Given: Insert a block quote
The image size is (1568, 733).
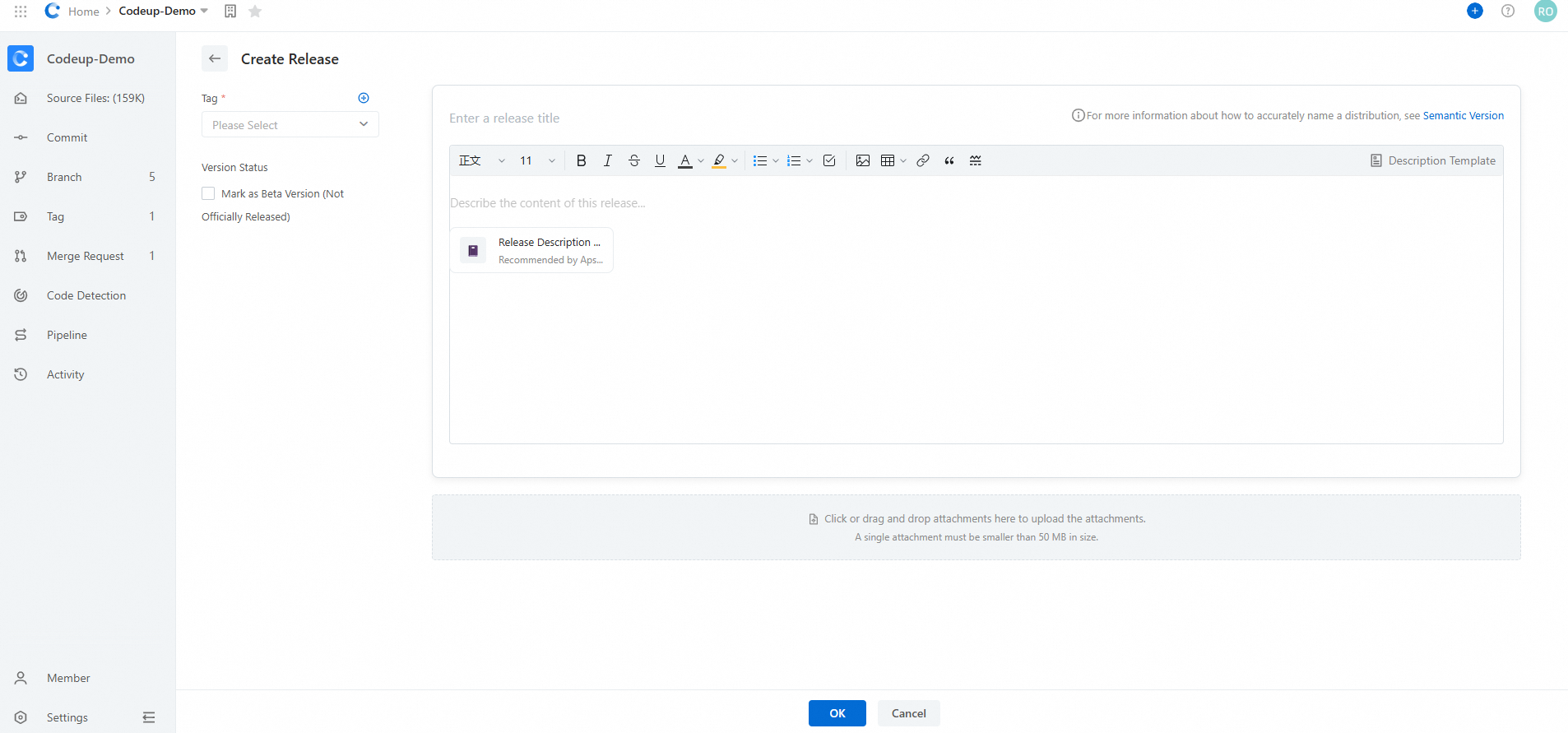Looking at the screenshot, I should 949,160.
